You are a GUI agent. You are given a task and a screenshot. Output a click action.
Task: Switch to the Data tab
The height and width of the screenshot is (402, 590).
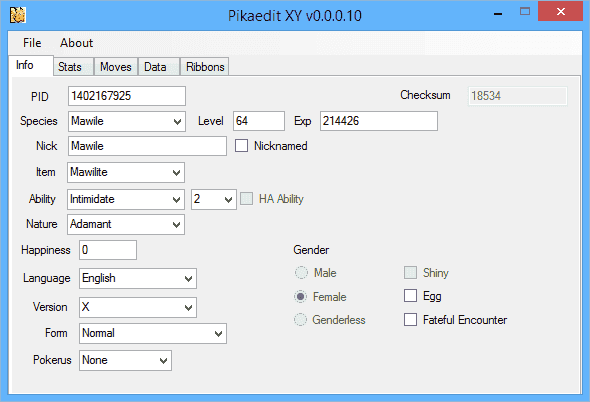[x=159, y=67]
